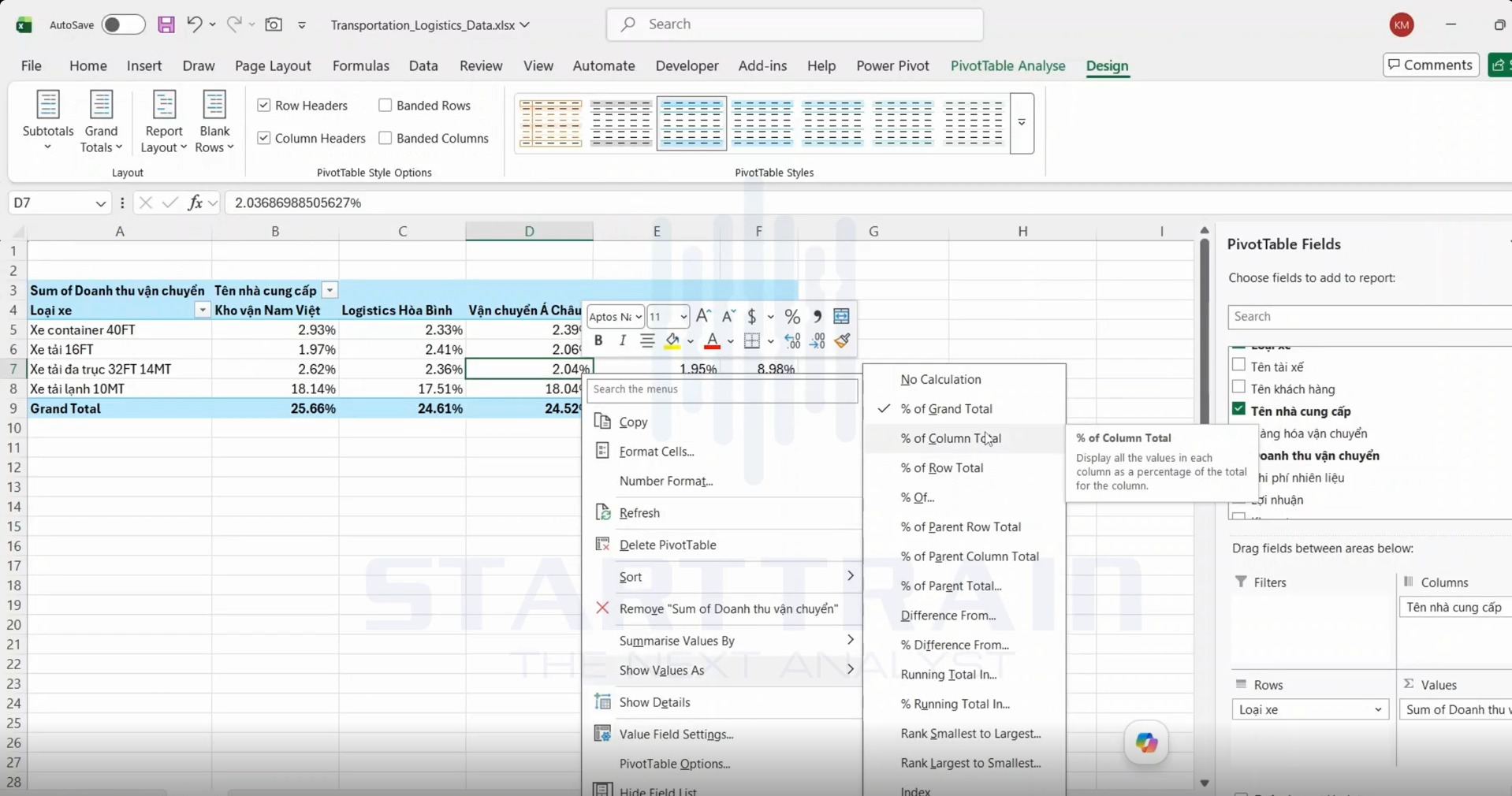Click Delete PivotTable in context menu
Screen dimensions: 1512x796
point(668,545)
